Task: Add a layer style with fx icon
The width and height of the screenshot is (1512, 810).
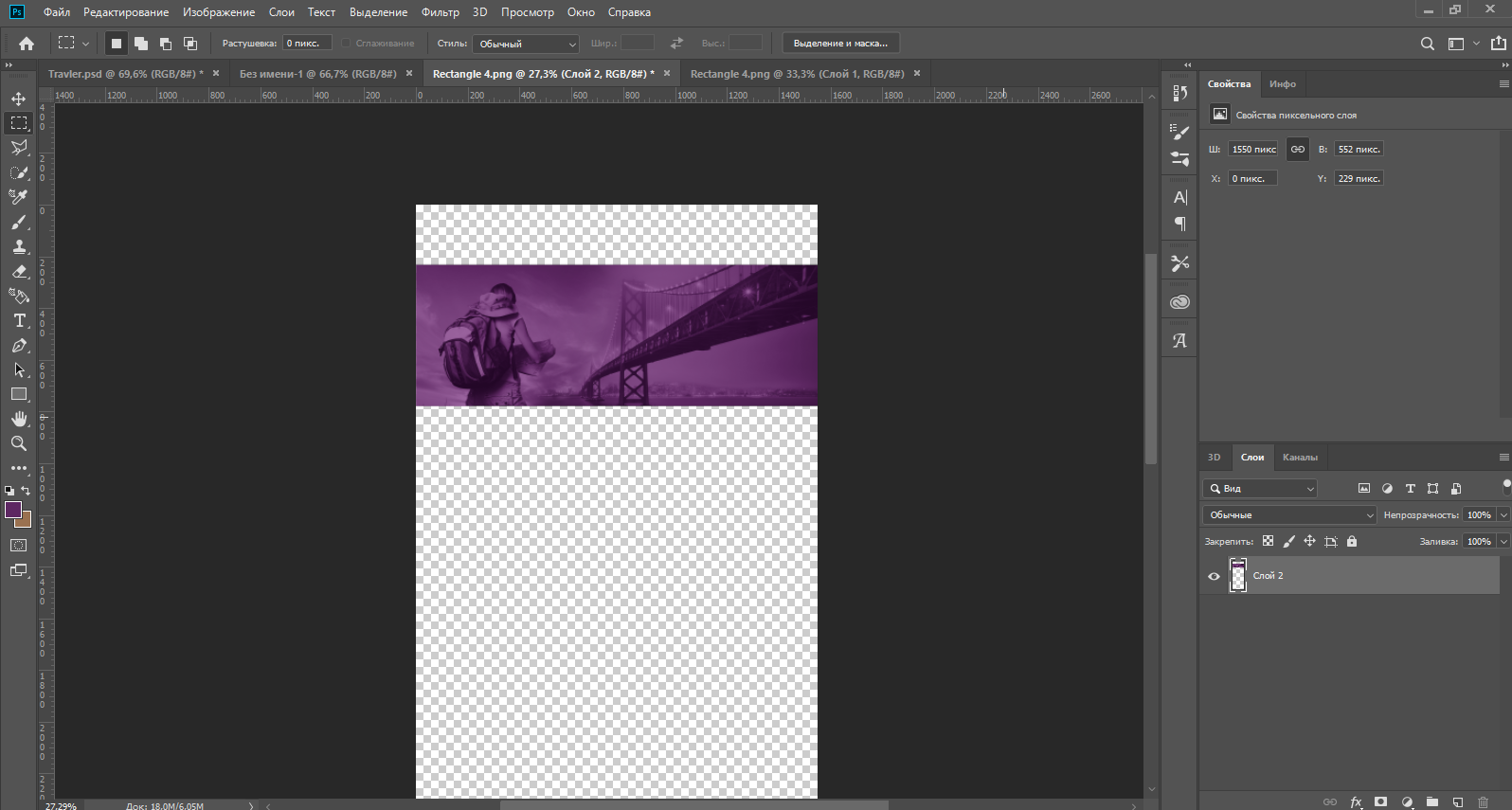Action: pos(1356,801)
